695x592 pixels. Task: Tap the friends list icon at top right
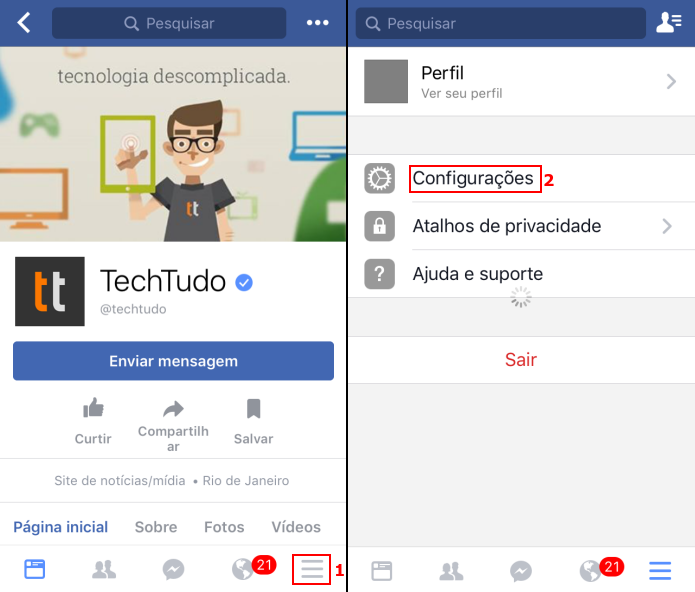click(x=668, y=23)
